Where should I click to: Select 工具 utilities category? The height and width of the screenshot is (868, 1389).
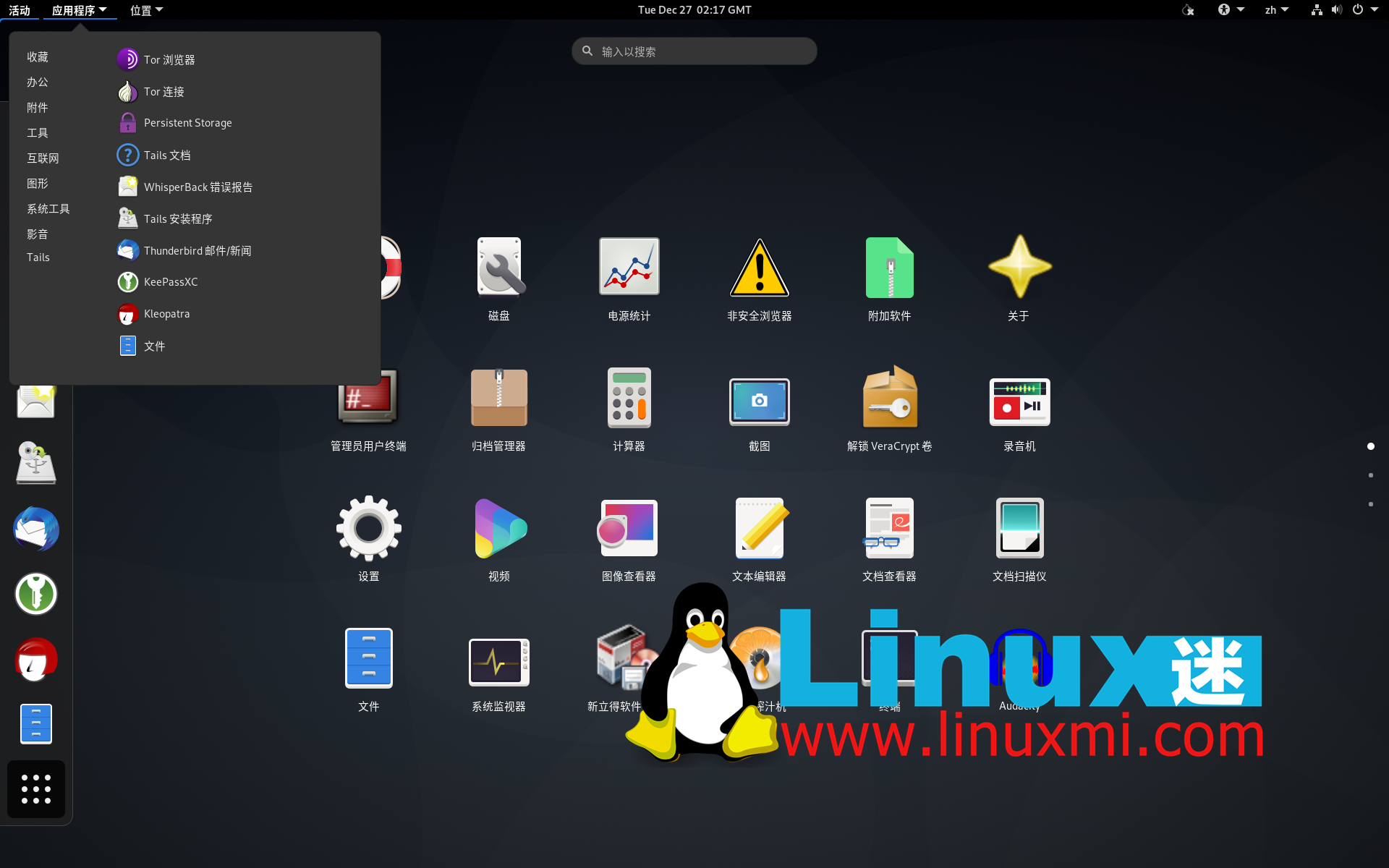[38, 132]
